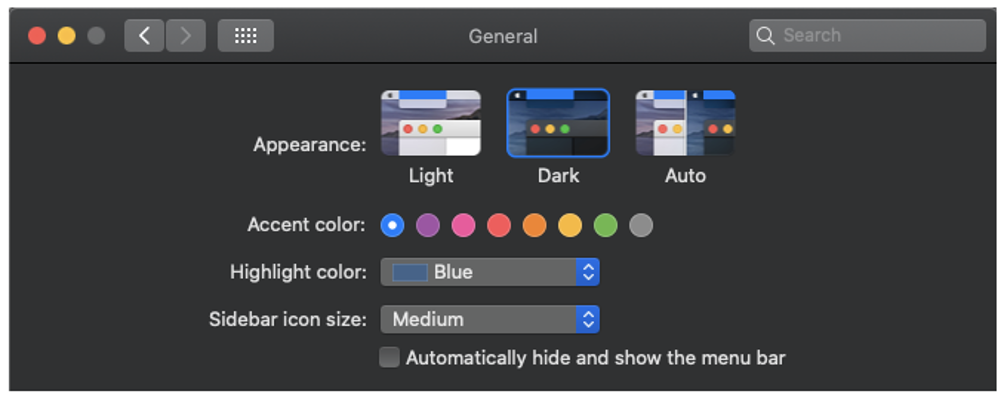
Task: Select the purple accent color
Action: [428, 225]
